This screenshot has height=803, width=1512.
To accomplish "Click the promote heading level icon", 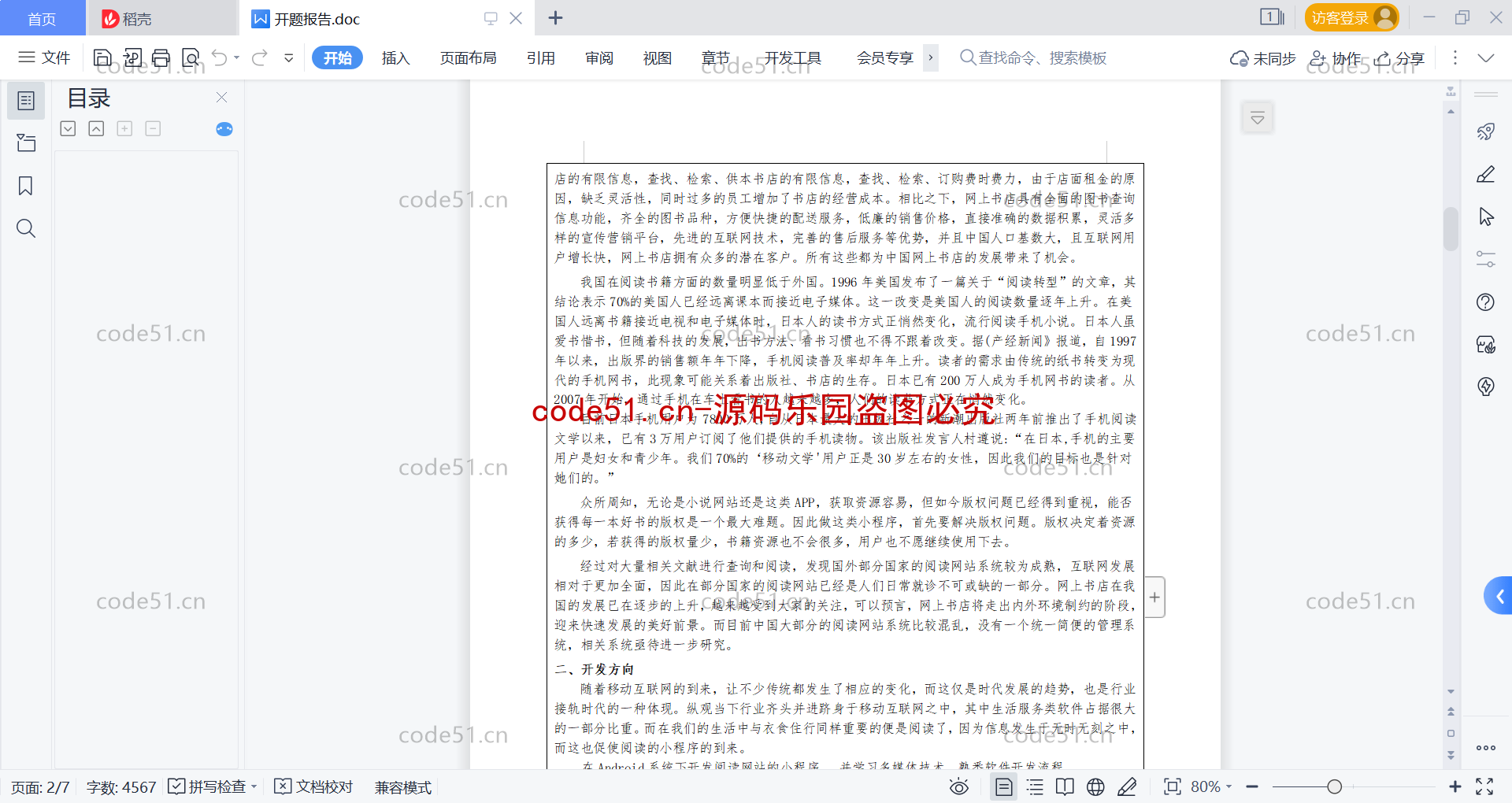I will [x=124, y=128].
